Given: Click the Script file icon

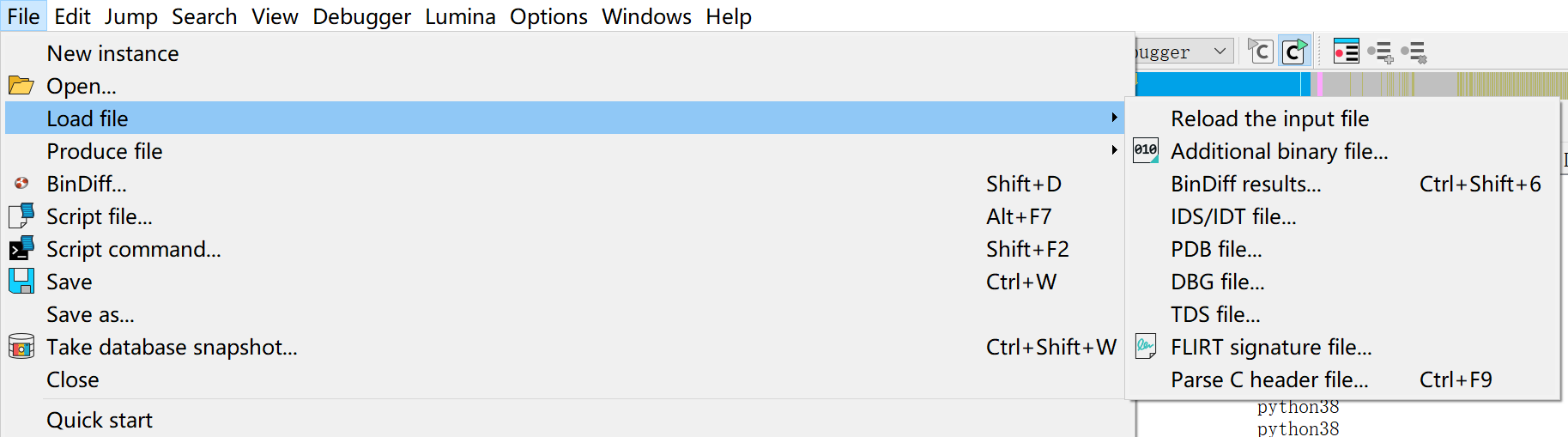Looking at the screenshot, I should [21, 215].
